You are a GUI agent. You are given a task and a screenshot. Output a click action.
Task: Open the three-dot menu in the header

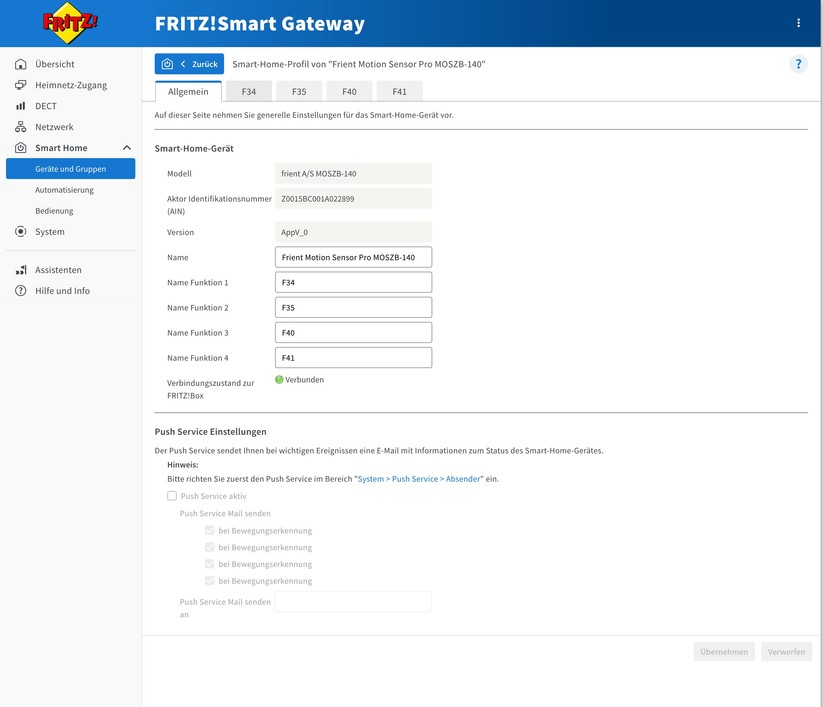(x=798, y=22)
